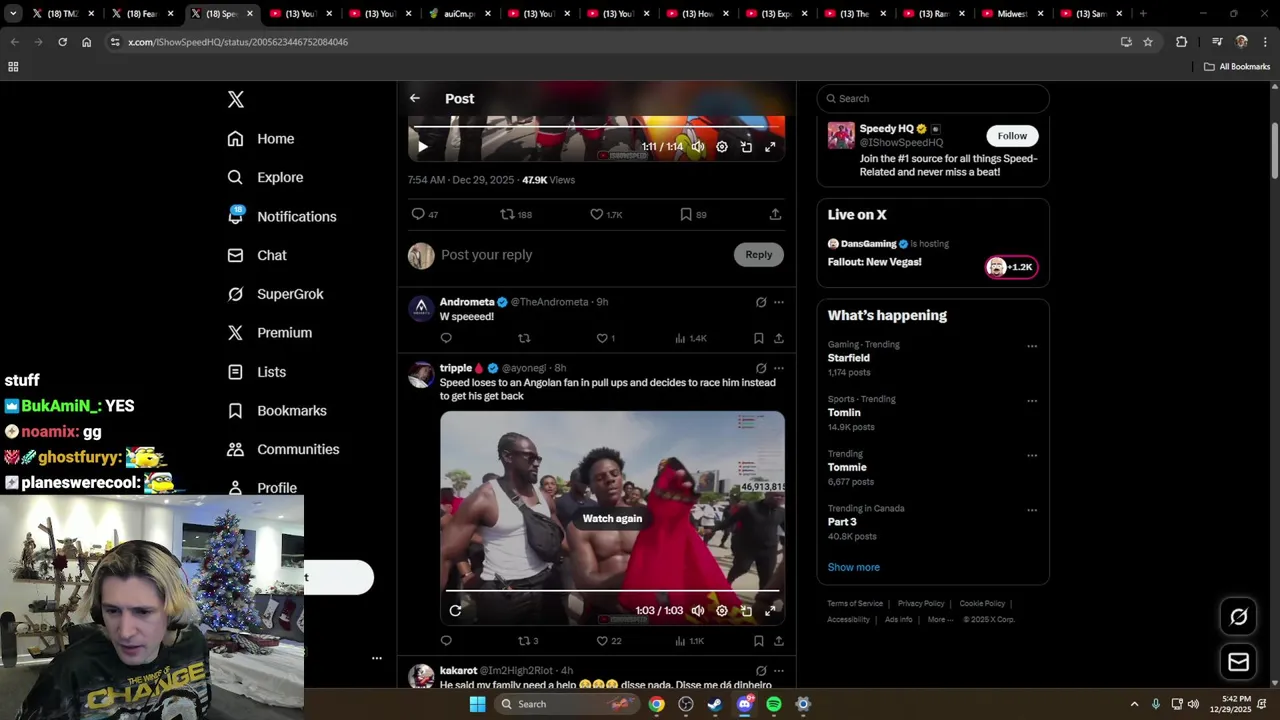This screenshot has width=1280, height=720.
Task: Enter fullscreen on the top video
Action: [770, 147]
